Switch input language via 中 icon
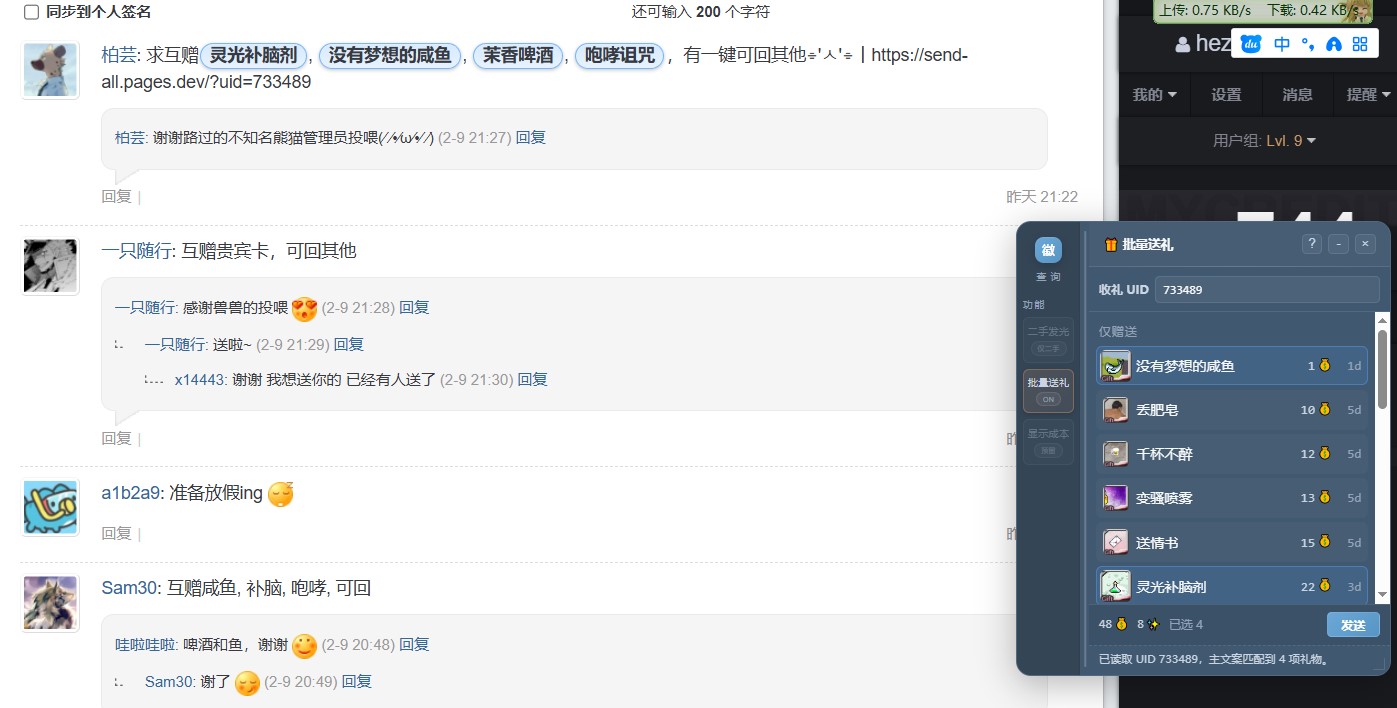This screenshot has width=1397, height=708. 1281,44
